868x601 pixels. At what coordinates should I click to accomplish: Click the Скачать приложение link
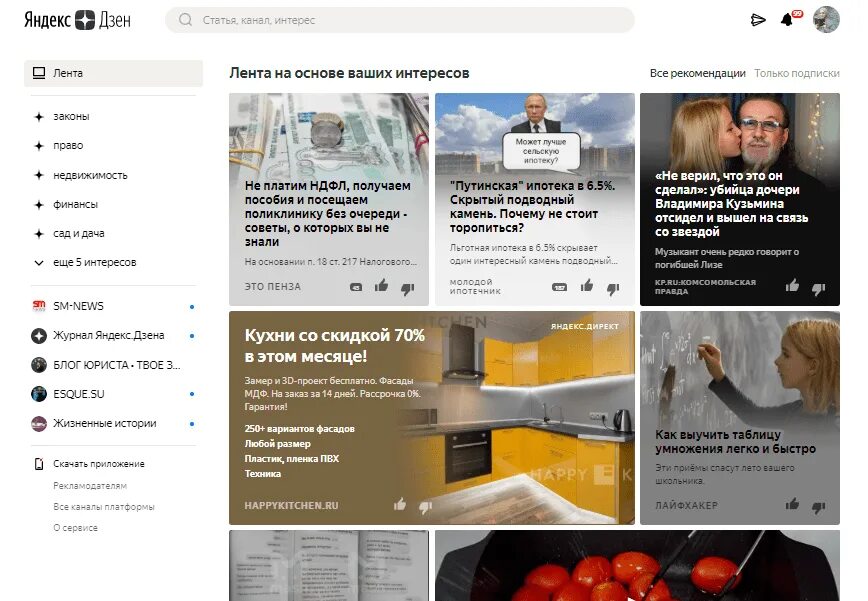pyautogui.click(x=99, y=464)
